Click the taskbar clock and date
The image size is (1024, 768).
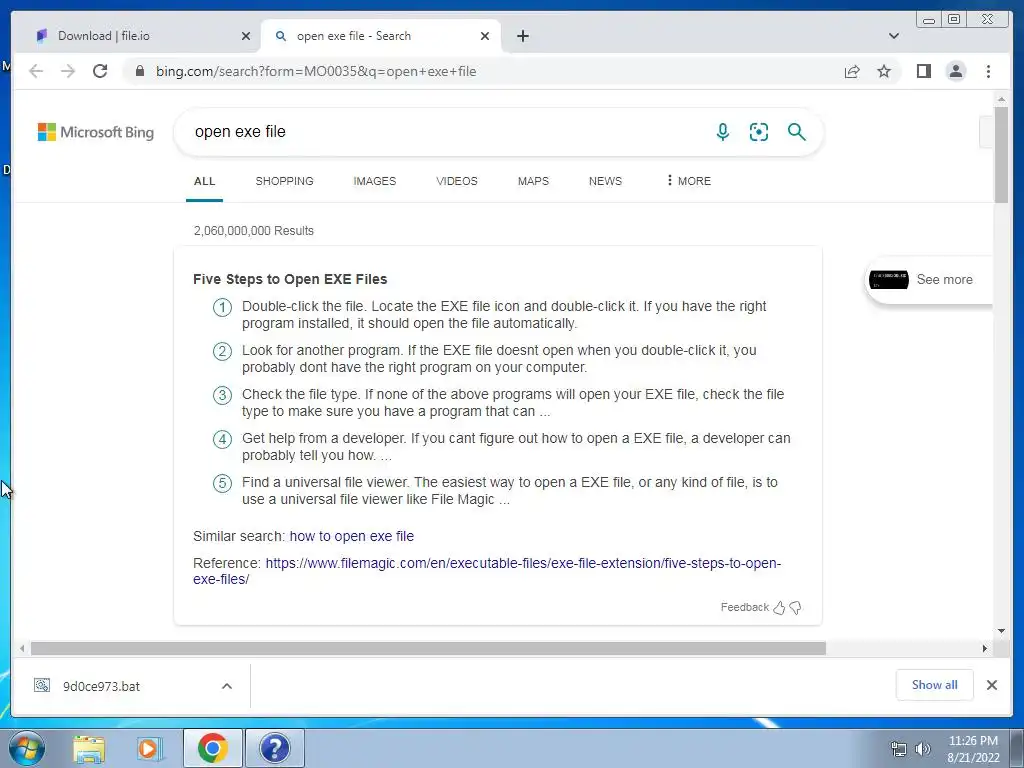973,749
